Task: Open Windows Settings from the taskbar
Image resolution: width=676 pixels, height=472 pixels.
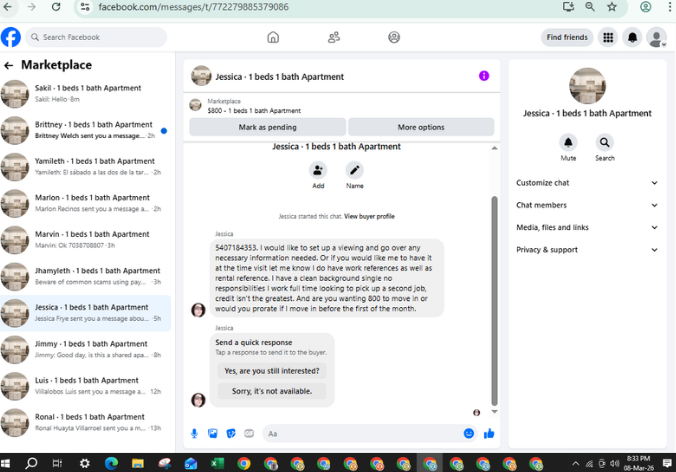Action: pyautogui.click(x=84, y=463)
